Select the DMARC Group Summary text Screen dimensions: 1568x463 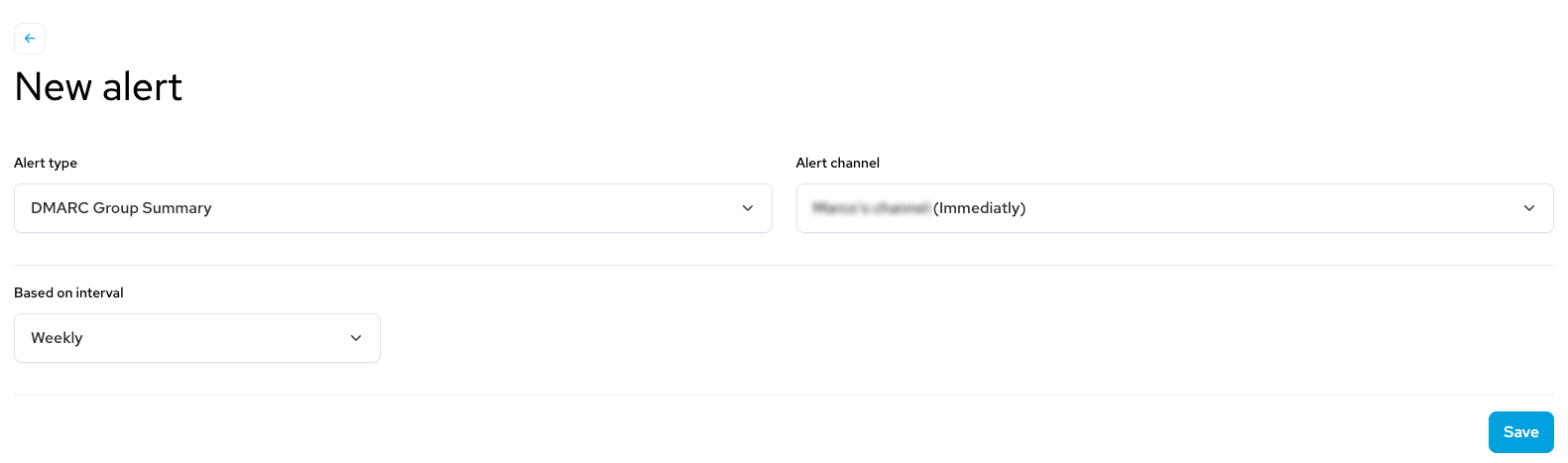click(x=121, y=208)
